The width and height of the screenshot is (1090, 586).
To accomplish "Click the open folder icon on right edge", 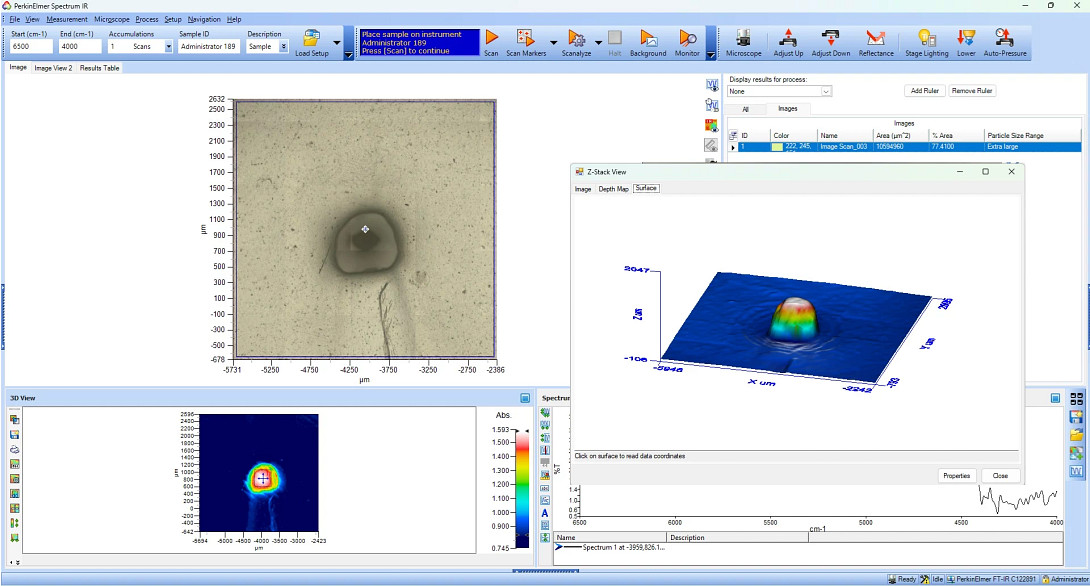I will coord(1077,435).
